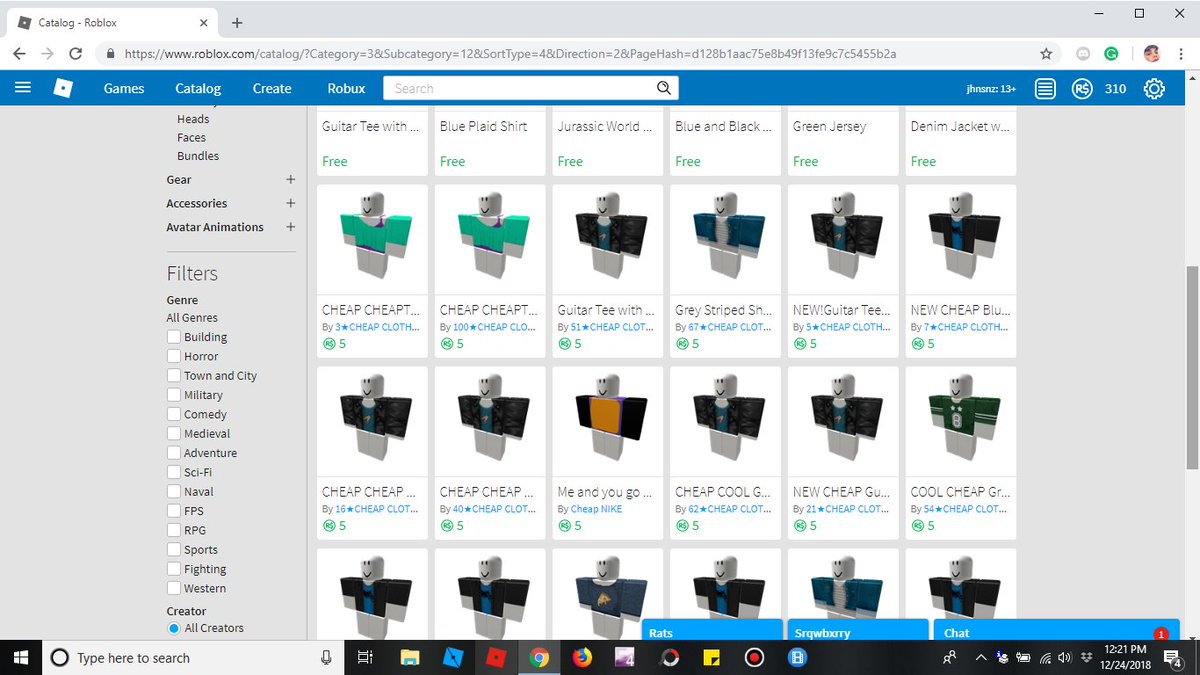
Task: Open the Catalog nav item
Action: tap(198, 88)
